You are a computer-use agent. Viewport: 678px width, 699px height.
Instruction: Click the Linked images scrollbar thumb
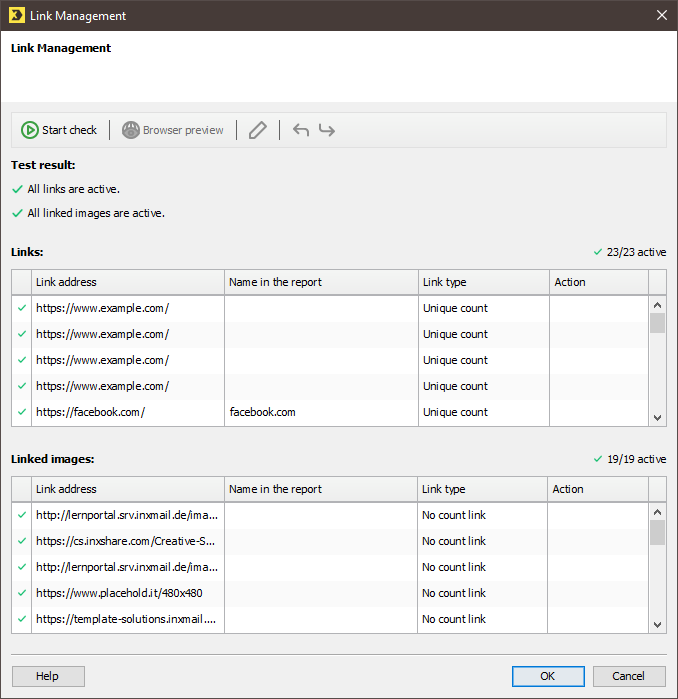coord(657,533)
